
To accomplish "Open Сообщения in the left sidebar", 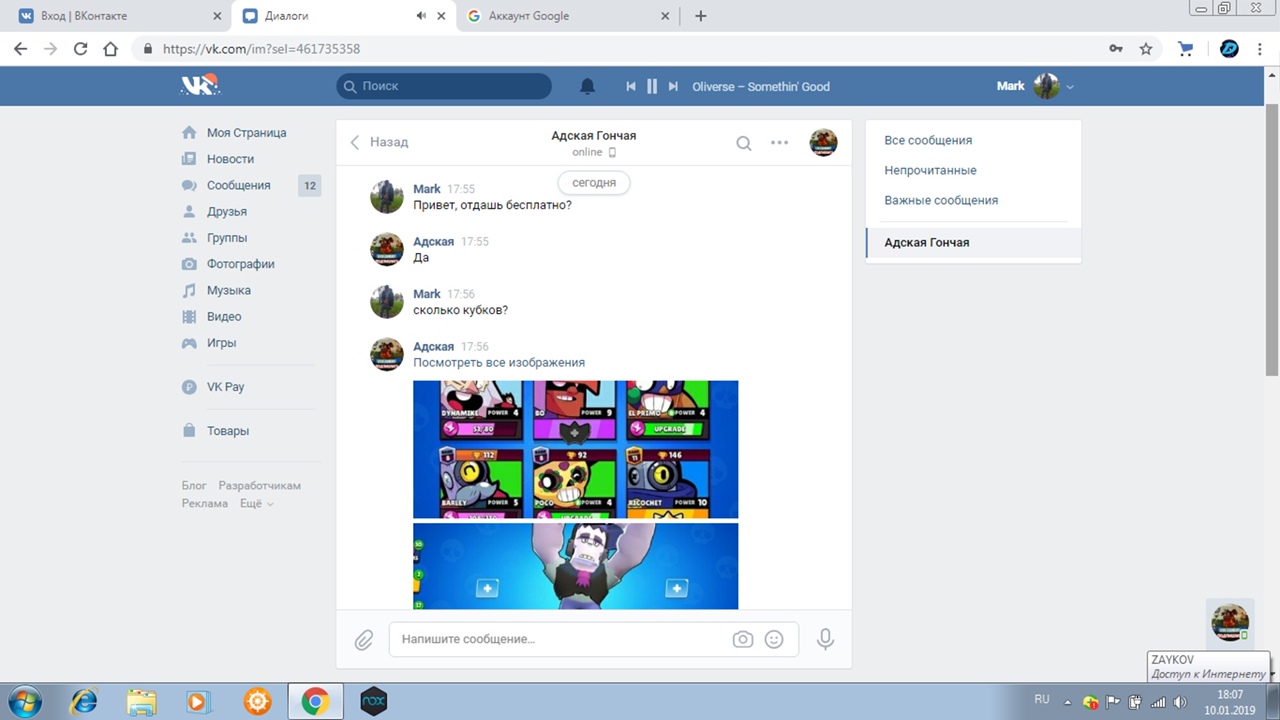I will (x=238, y=185).
